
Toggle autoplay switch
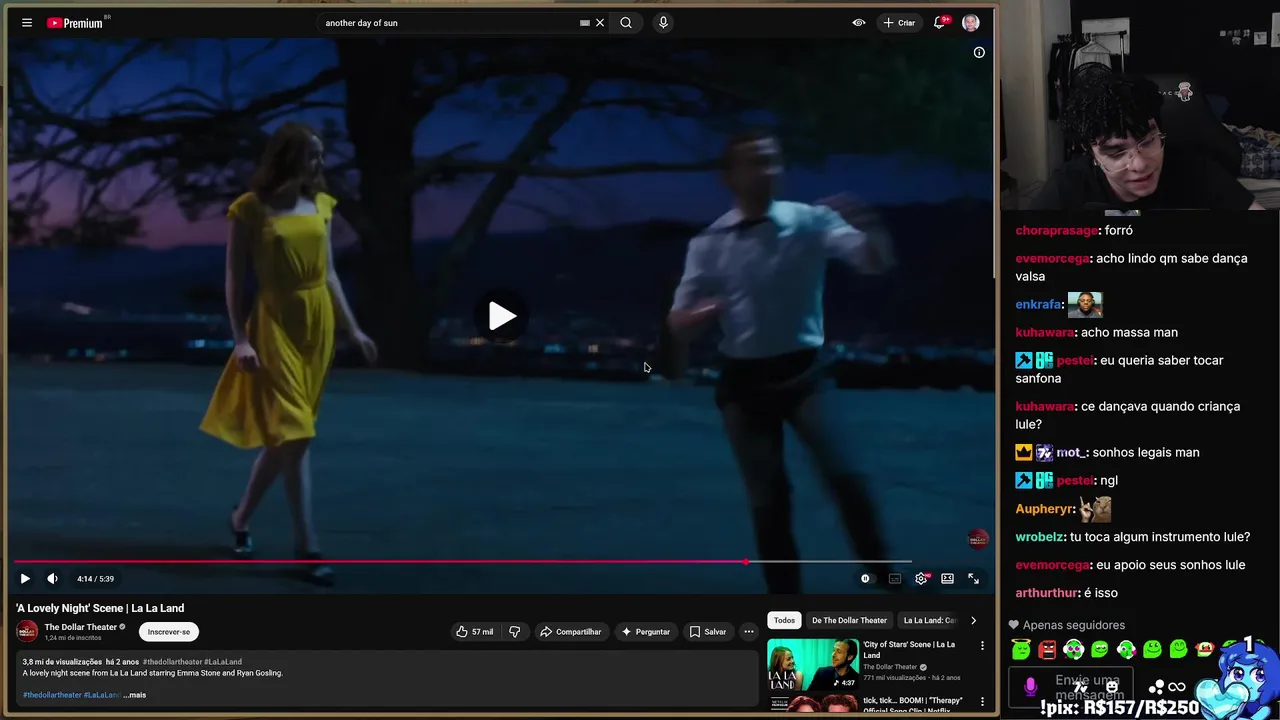pos(866,578)
